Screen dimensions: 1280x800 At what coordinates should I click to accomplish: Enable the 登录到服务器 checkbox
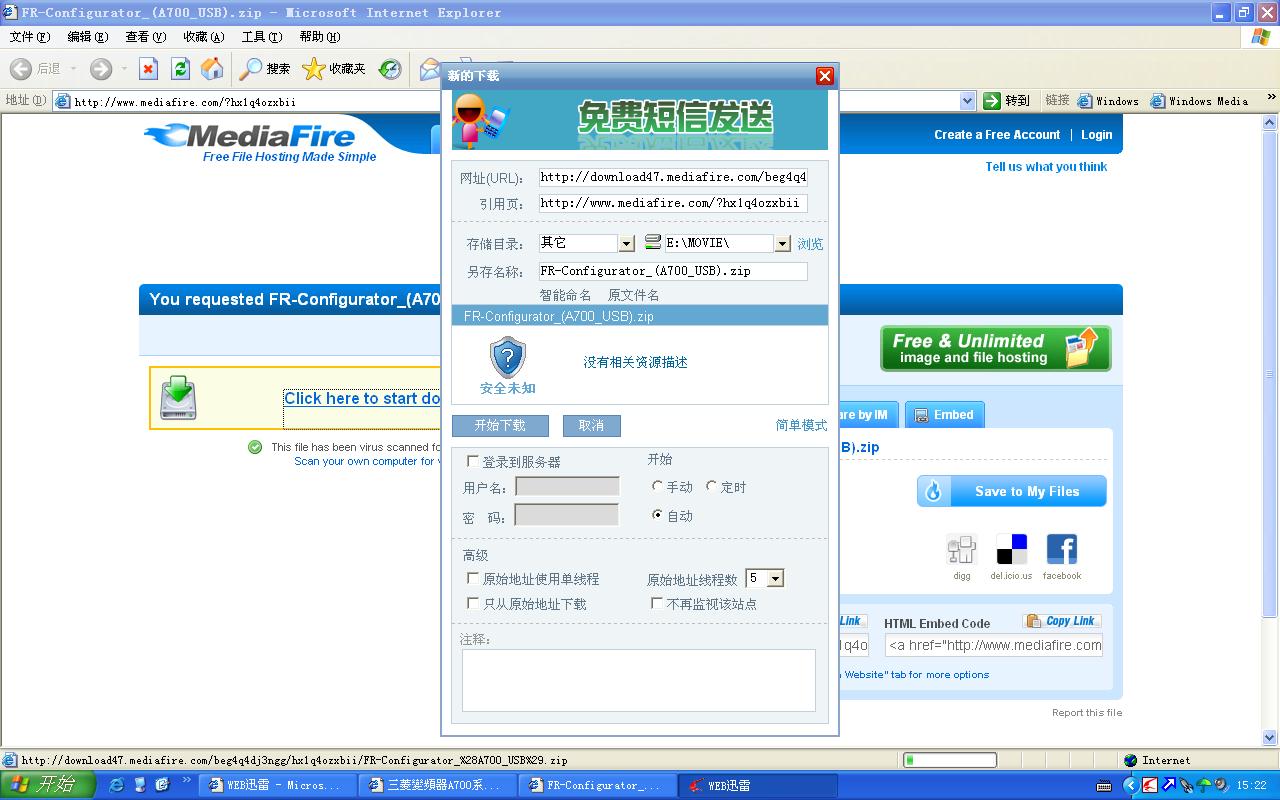tap(473, 461)
